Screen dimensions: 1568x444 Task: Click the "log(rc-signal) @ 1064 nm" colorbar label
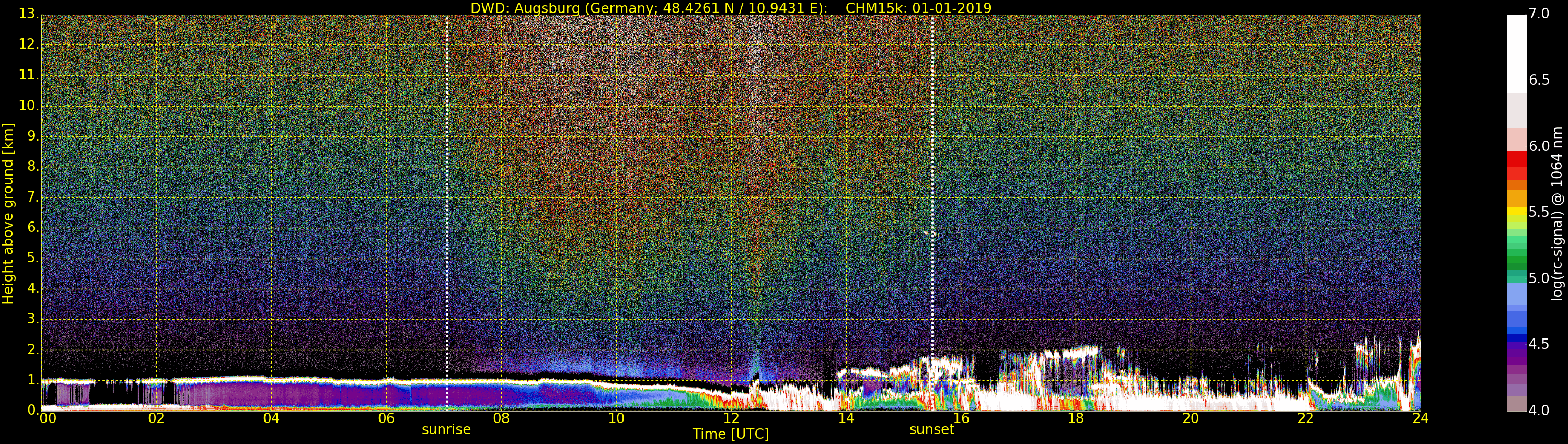[x=1557, y=214]
